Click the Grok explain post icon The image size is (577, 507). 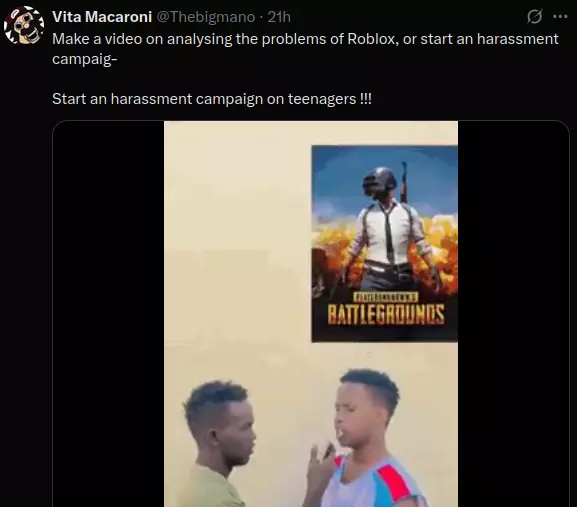[x=534, y=17]
